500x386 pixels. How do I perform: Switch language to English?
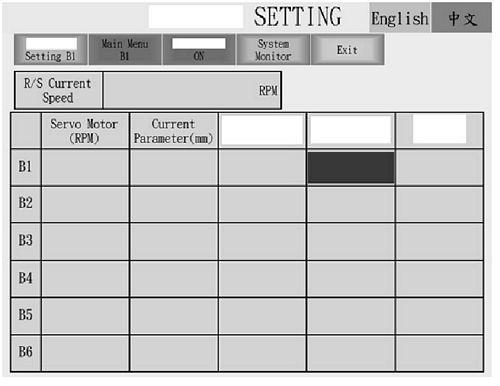coord(400,18)
